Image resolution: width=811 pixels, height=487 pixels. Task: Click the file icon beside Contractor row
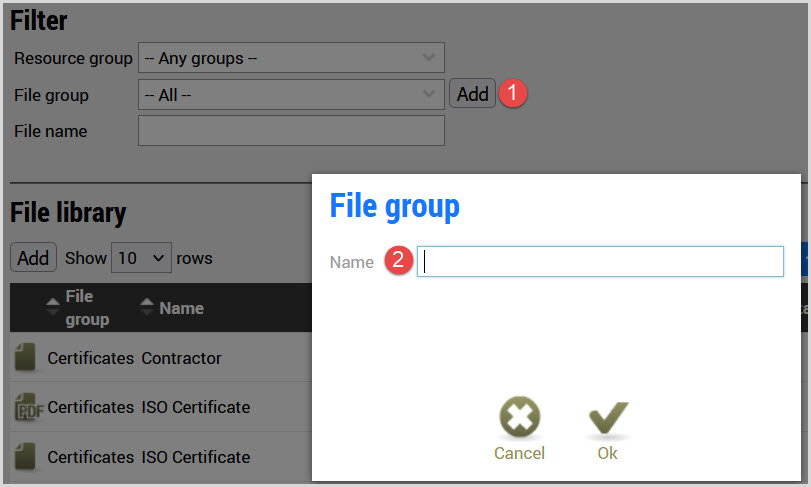(26, 357)
